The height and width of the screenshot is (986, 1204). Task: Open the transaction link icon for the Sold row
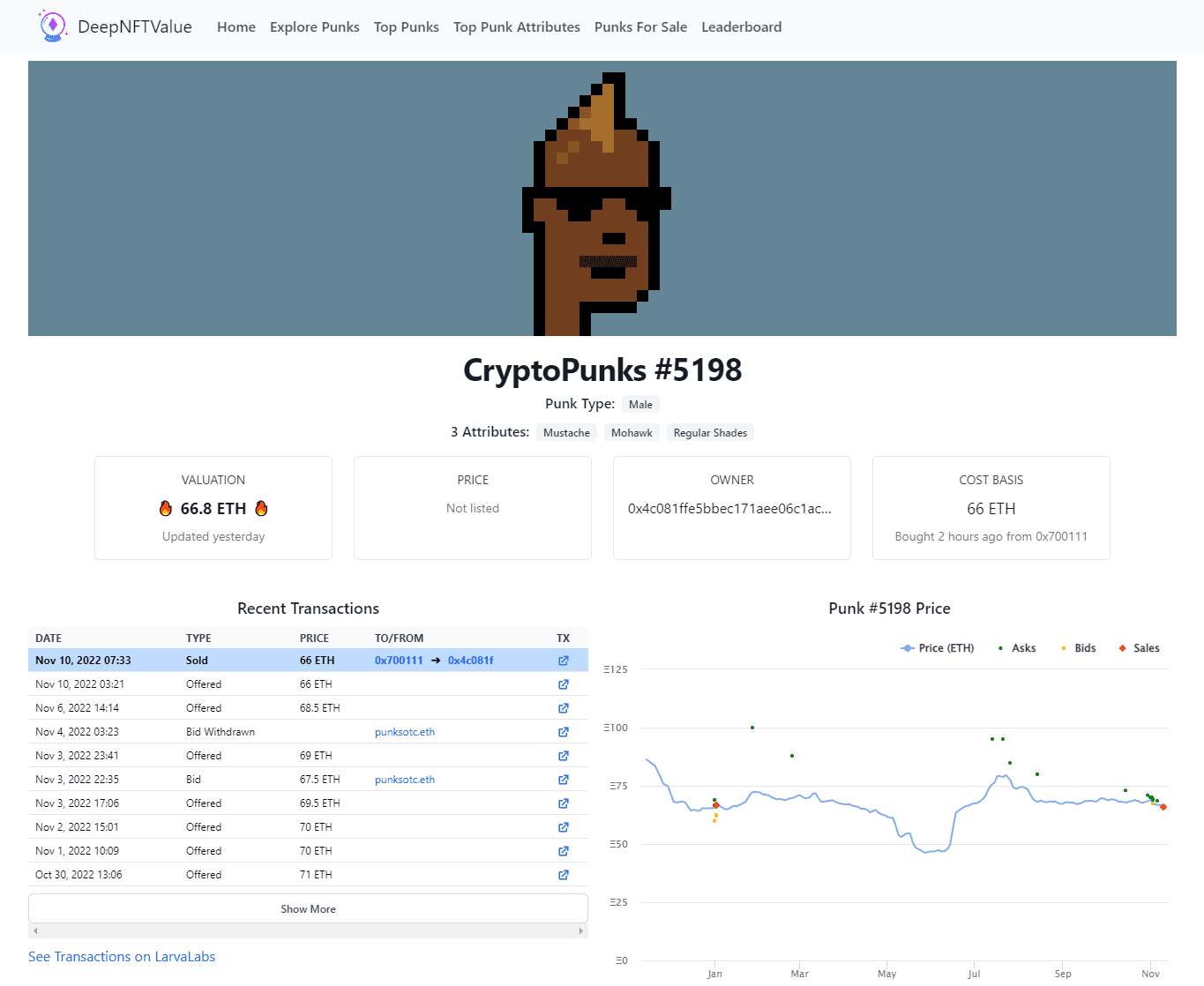pyautogui.click(x=563, y=660)
